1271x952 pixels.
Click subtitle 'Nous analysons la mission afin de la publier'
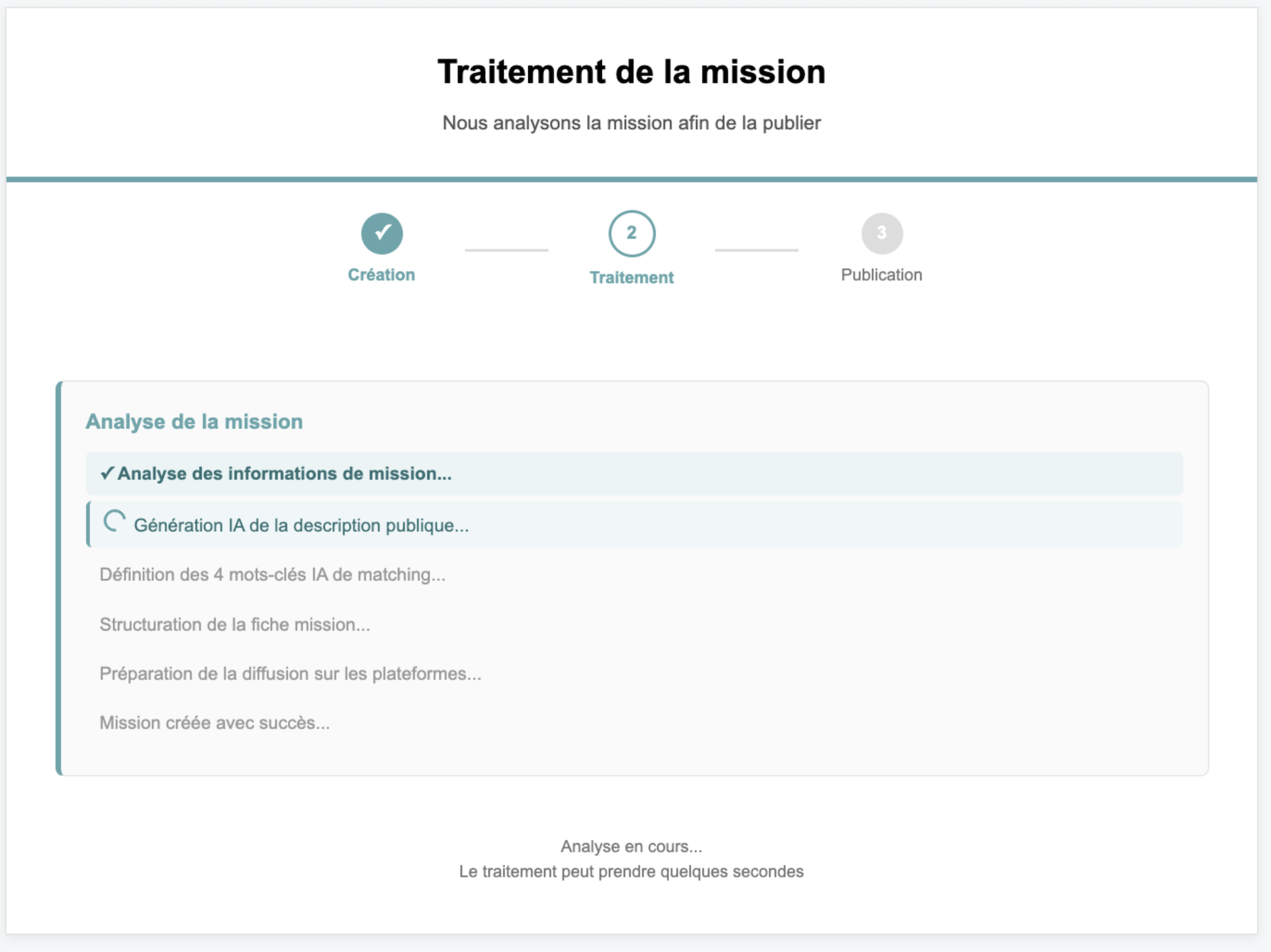pyautogui.click(x=632, y=123)
